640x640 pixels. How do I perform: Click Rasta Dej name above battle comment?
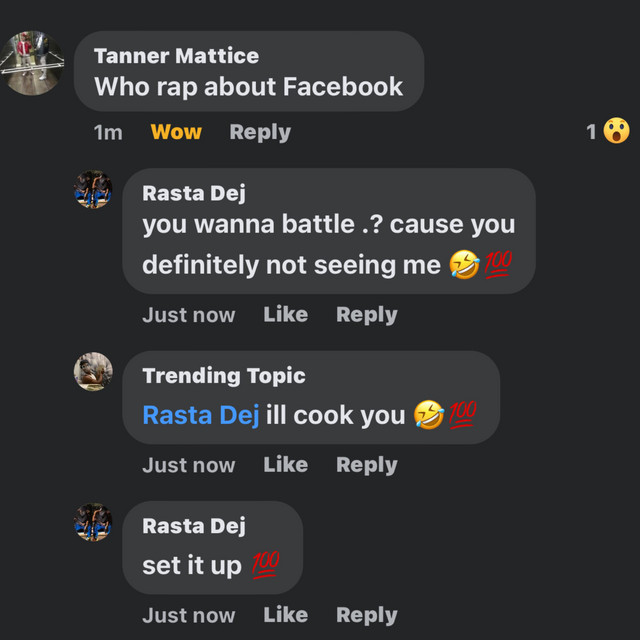click(x=194, y=193)
